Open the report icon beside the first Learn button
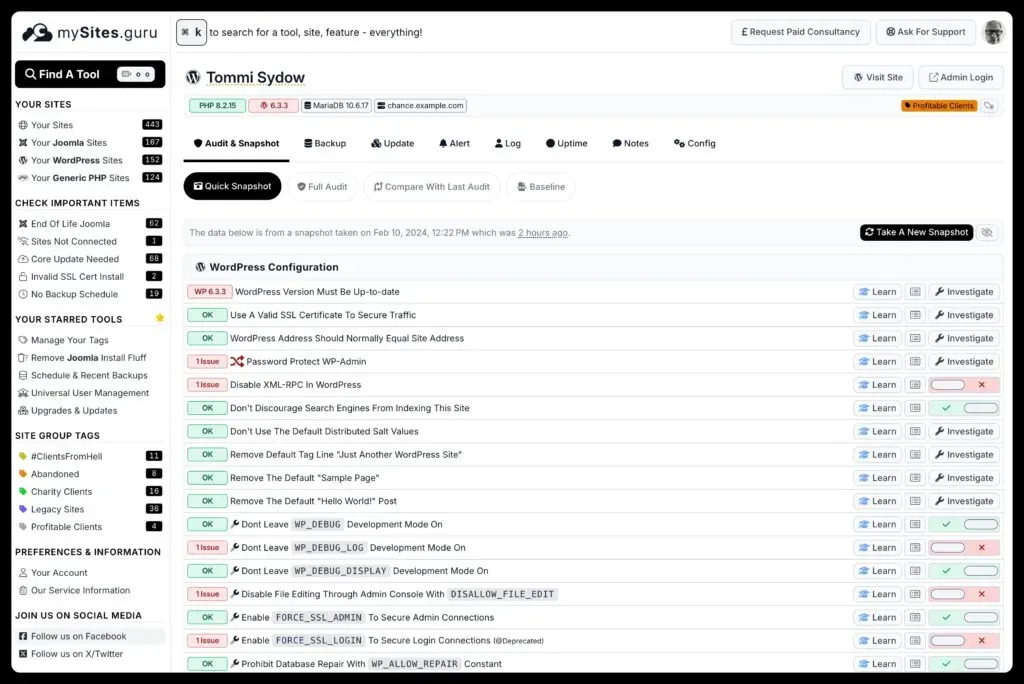Image resolution: width=1024 pixels, height=684 pixels. pyautogui.click(x=914, y=291)
